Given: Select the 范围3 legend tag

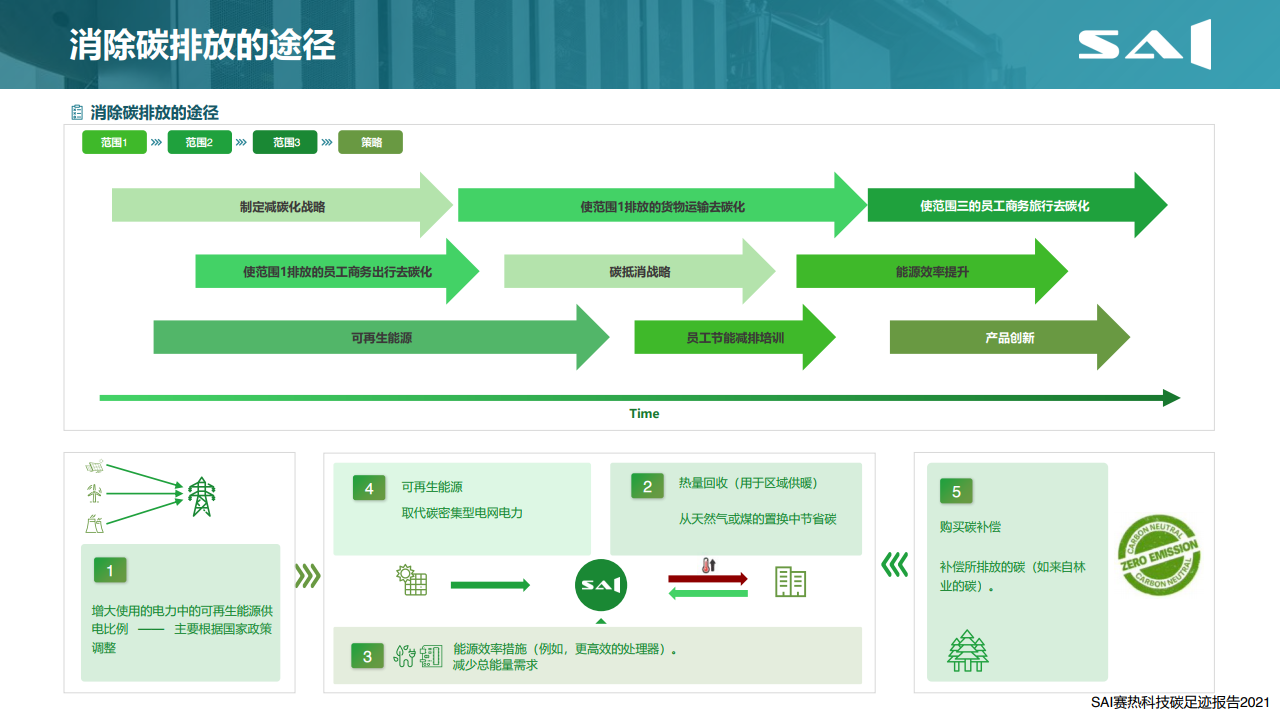Looking at the screenshot, I should coord(285,142).
